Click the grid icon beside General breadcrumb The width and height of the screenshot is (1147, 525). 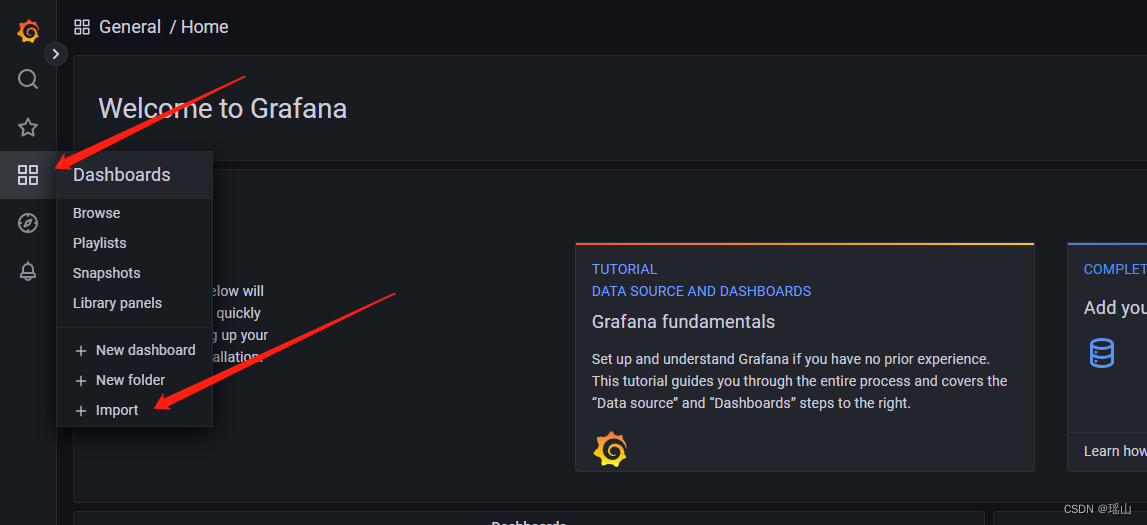pos(82,28)
